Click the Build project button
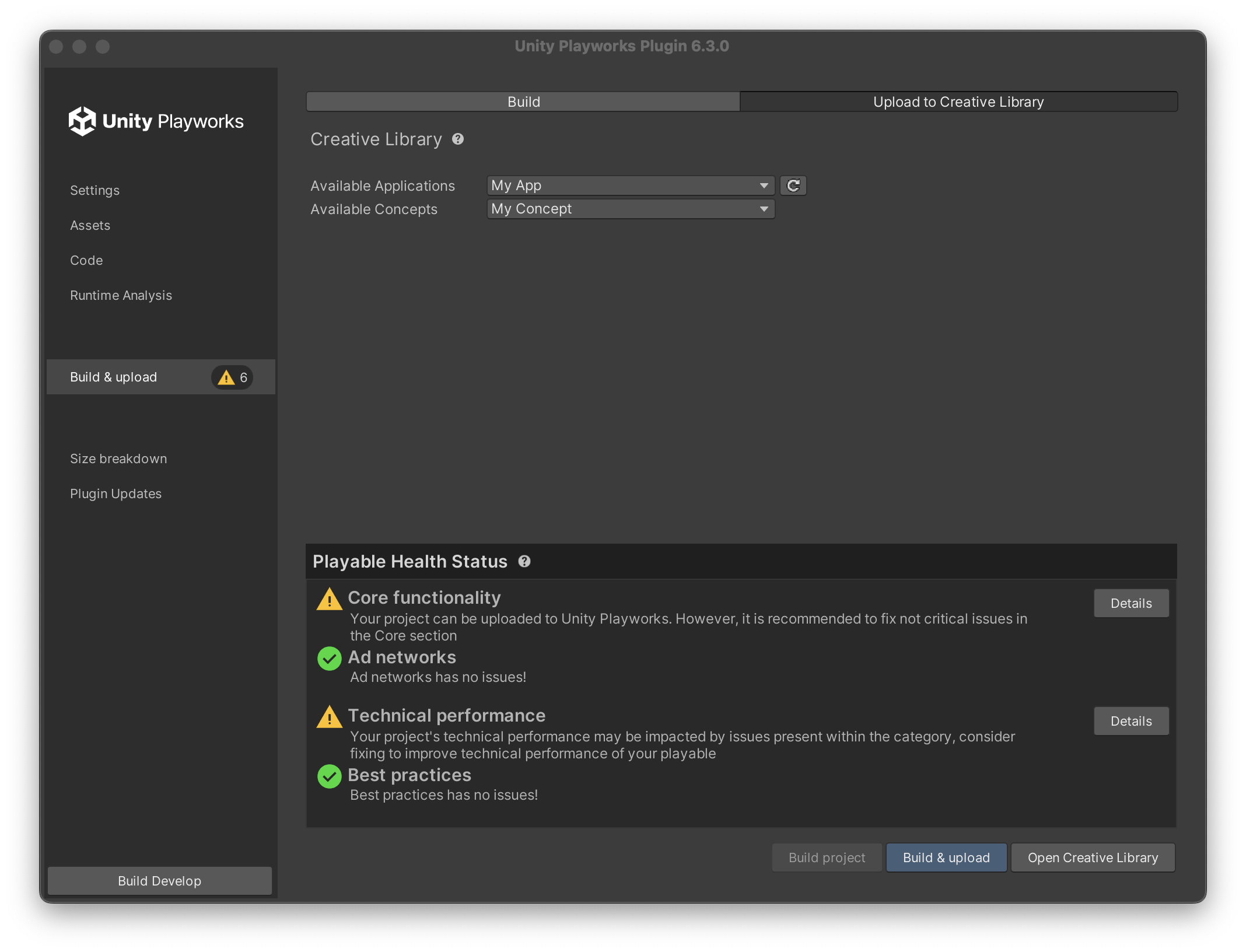1246x952 pixels. [x=827, y=857]
